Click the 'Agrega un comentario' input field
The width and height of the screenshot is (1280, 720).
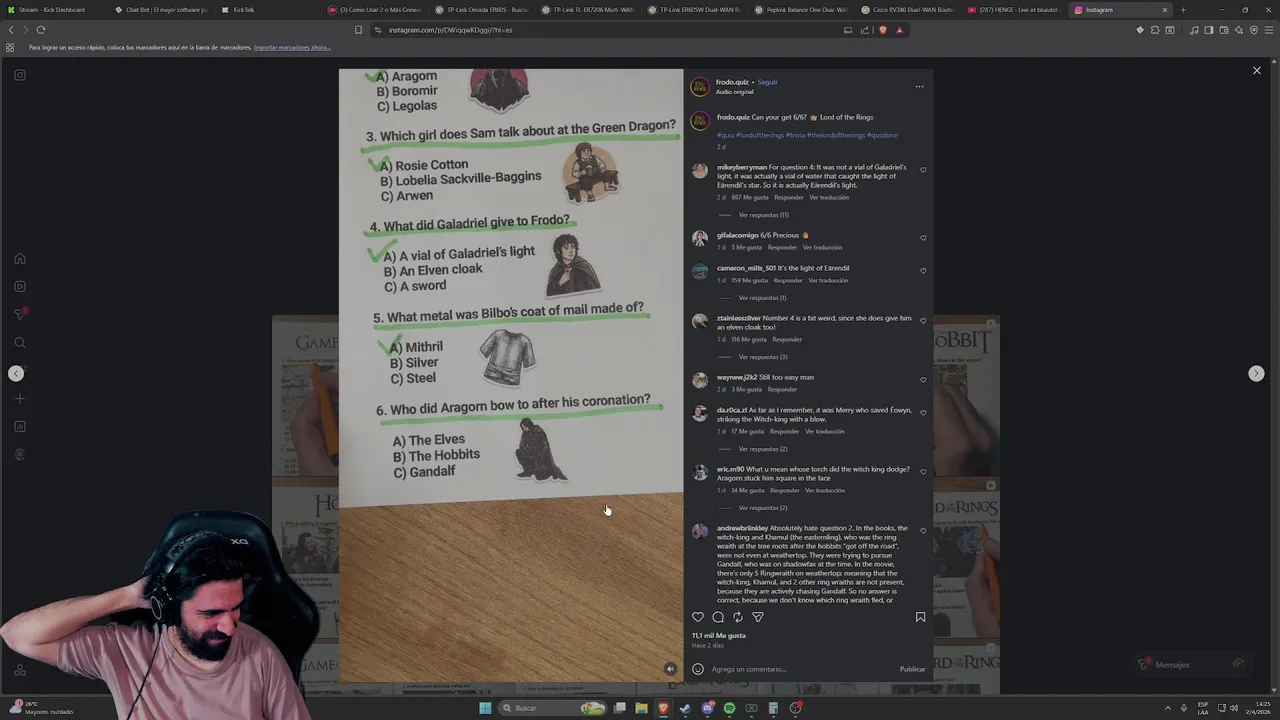tap(800, 669)
